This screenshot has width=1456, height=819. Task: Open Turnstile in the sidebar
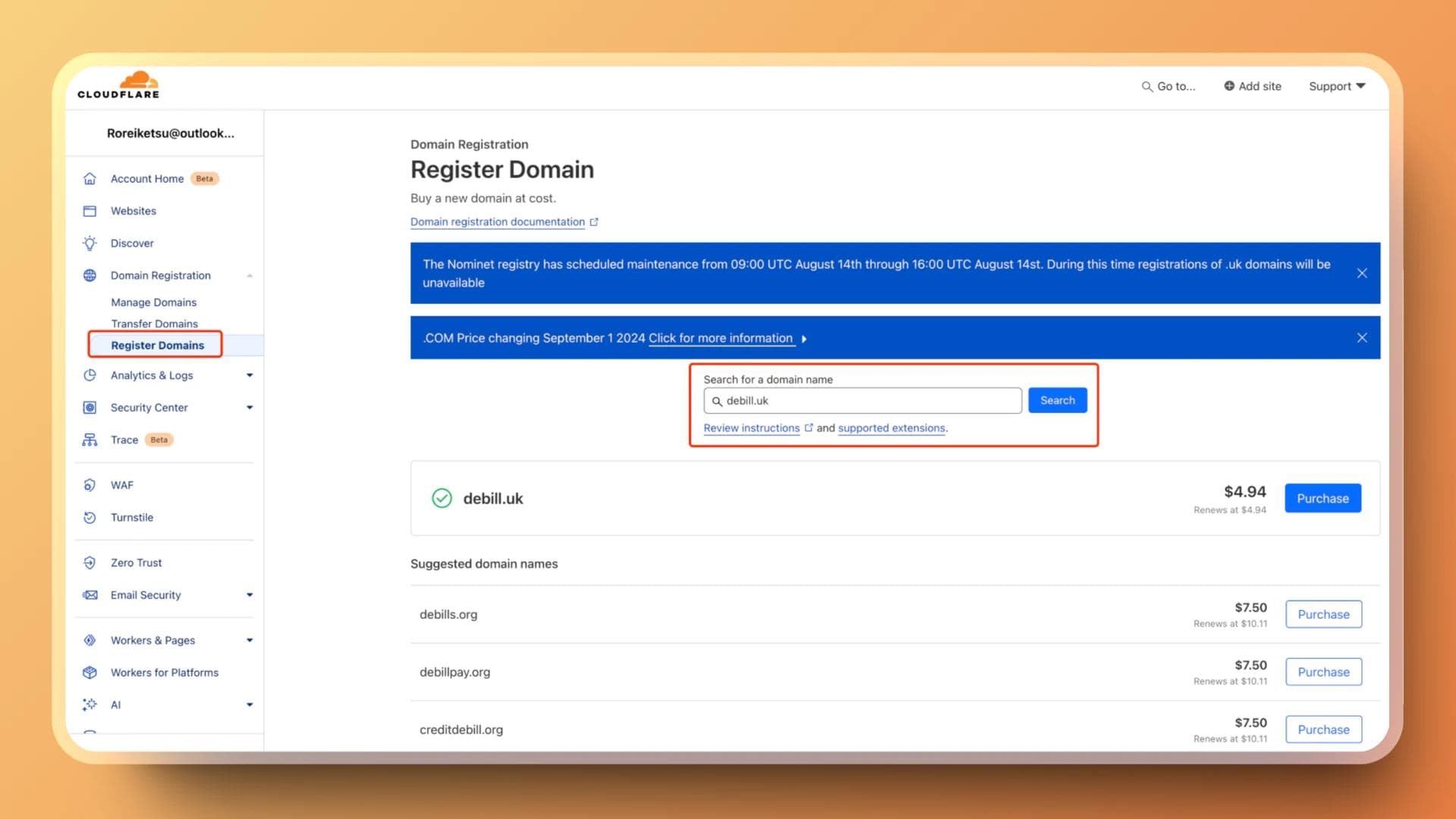coord(132,517)
